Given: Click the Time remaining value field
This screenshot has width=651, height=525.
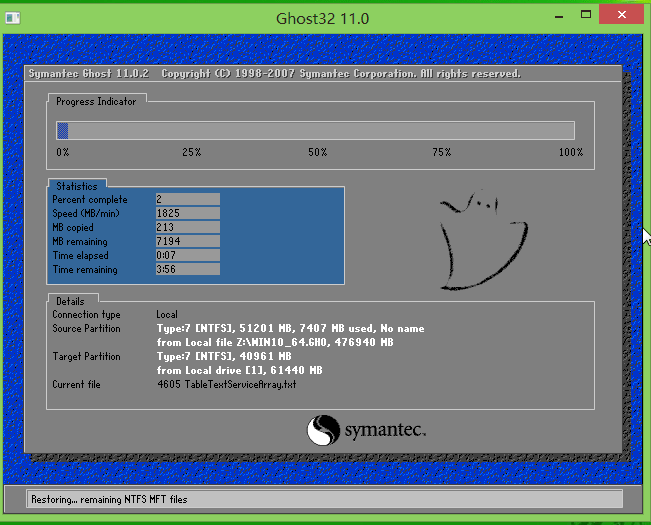Looking at the screenshot, I should coord(187,270).
